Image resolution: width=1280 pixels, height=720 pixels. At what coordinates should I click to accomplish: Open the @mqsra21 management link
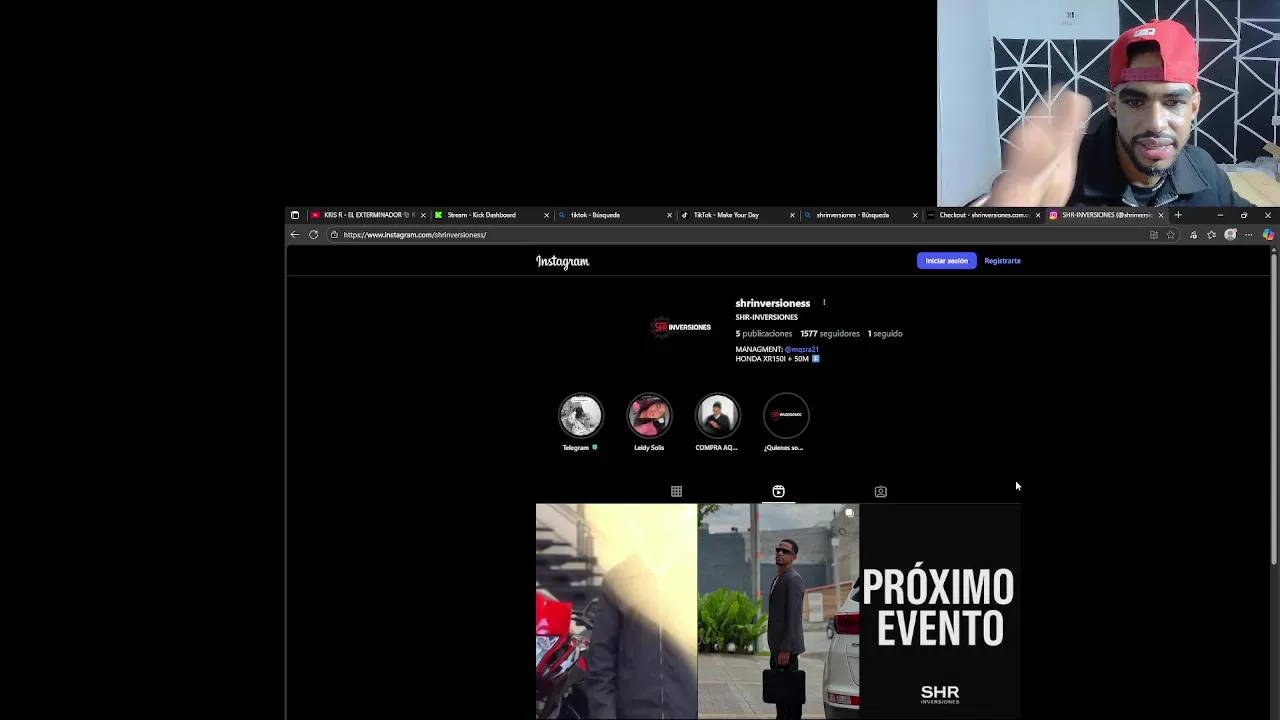point(801,349)
